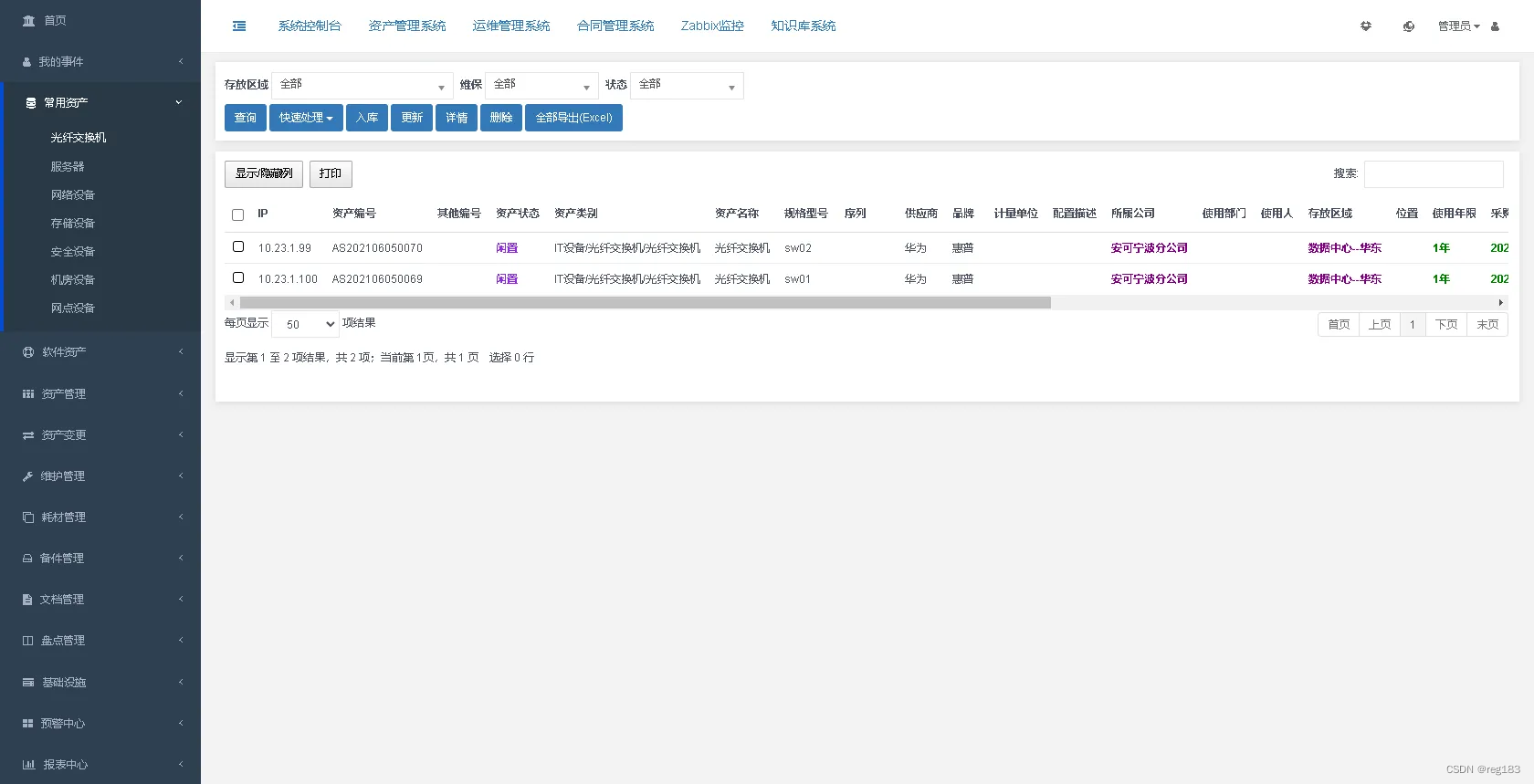
Task: Select 安全设备 in the sidebar
Action: pos(73,252)
